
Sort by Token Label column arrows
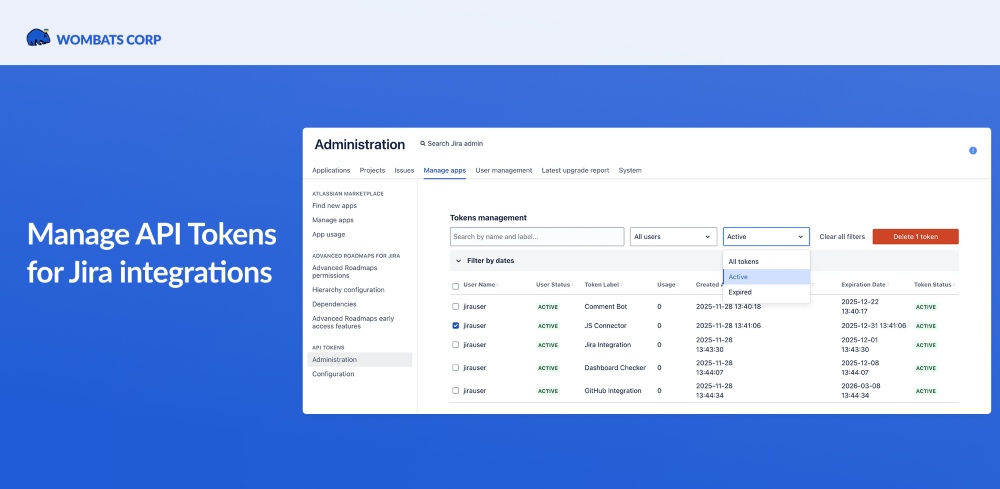(x=621, y=285)
